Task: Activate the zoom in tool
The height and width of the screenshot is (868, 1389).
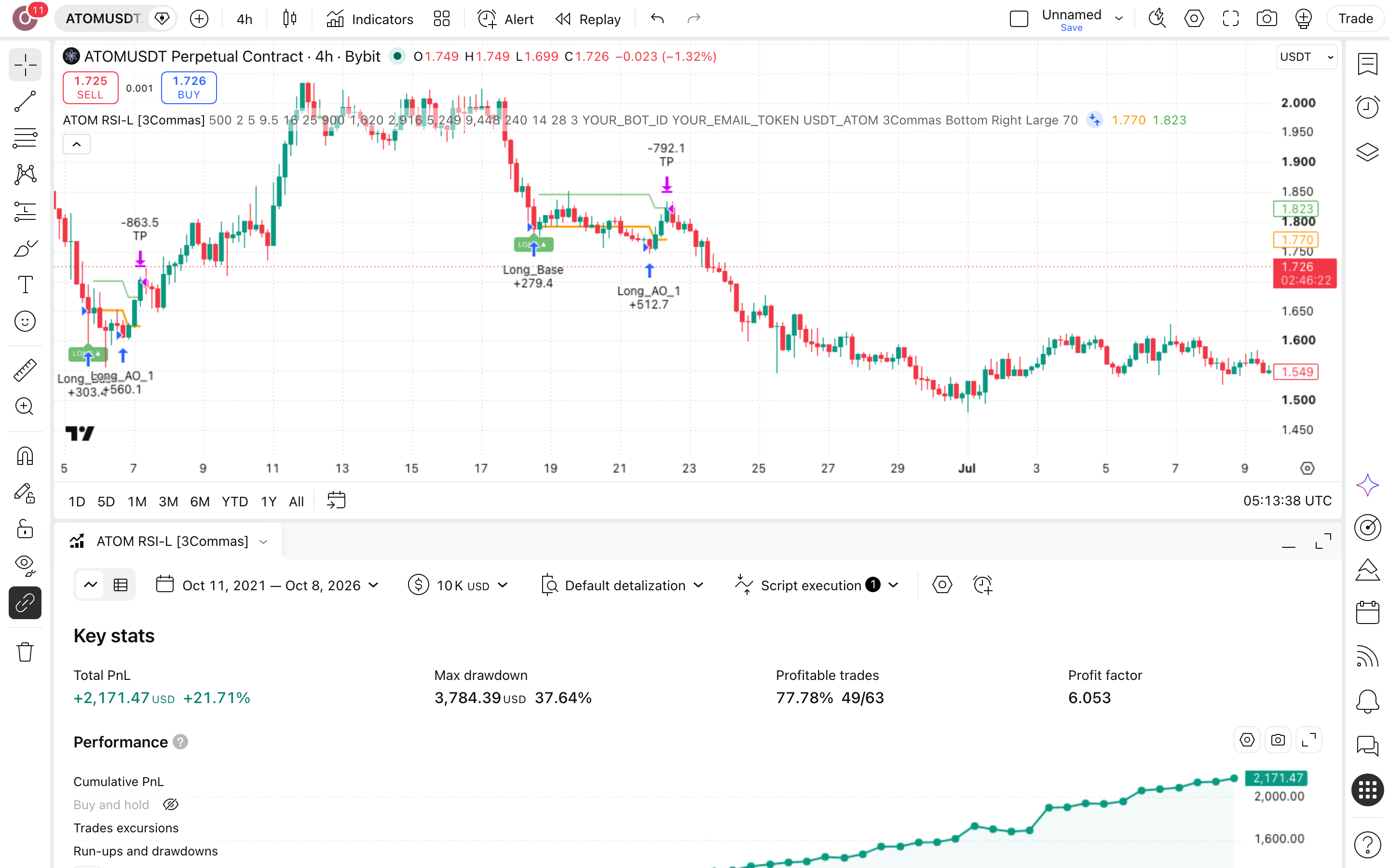Action: point(25,407)
